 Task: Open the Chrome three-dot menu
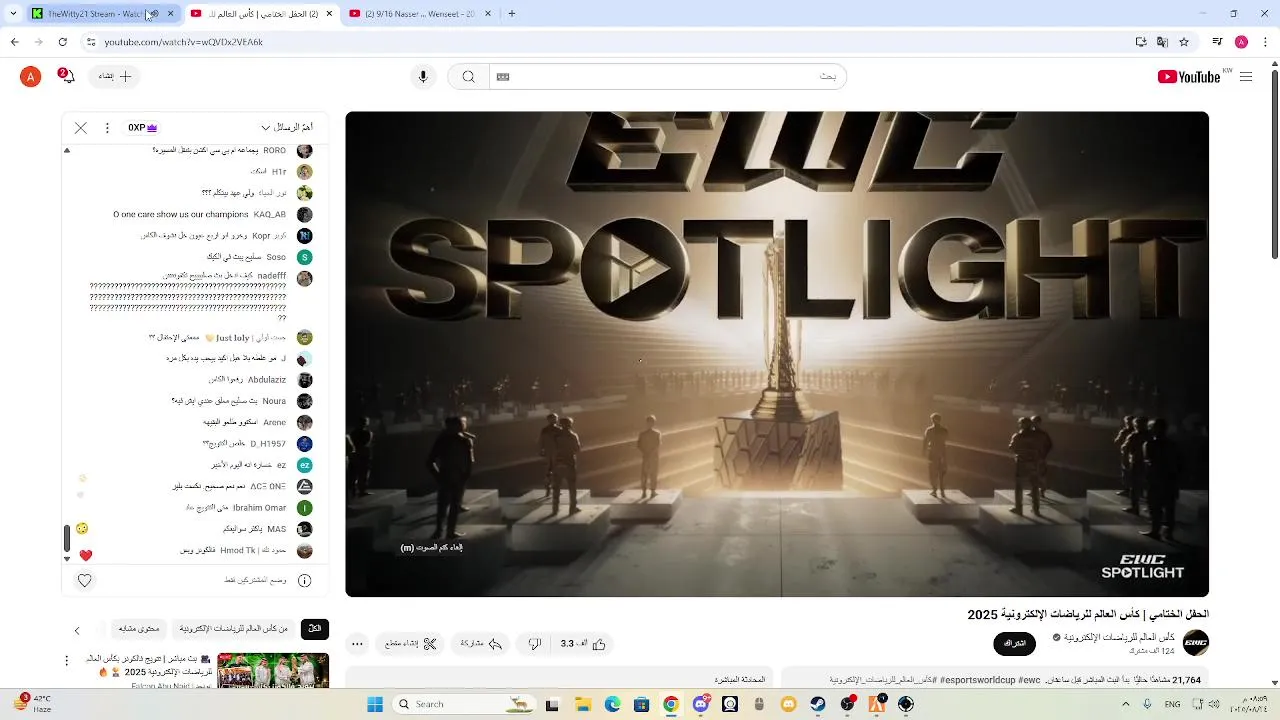coord(1263,42)
